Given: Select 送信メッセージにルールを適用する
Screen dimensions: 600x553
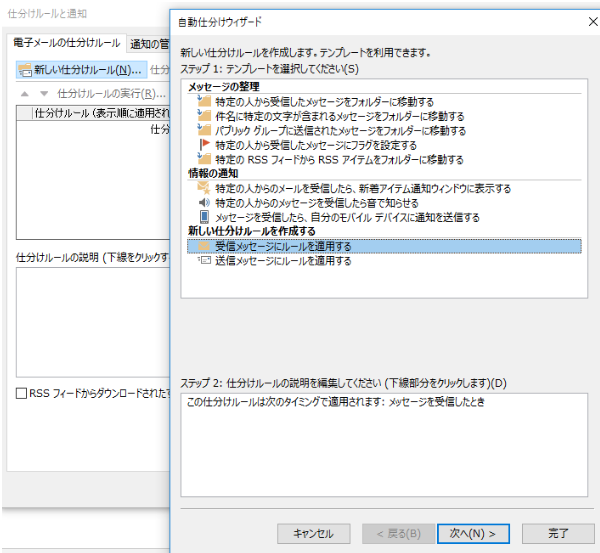Looking at the screenshot, I should coord(283,261).
